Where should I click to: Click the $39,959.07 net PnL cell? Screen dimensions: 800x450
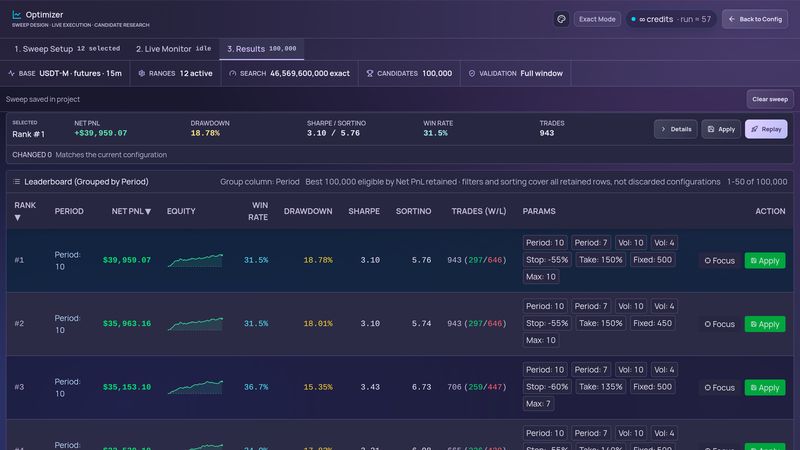click(x=127, y=260)
